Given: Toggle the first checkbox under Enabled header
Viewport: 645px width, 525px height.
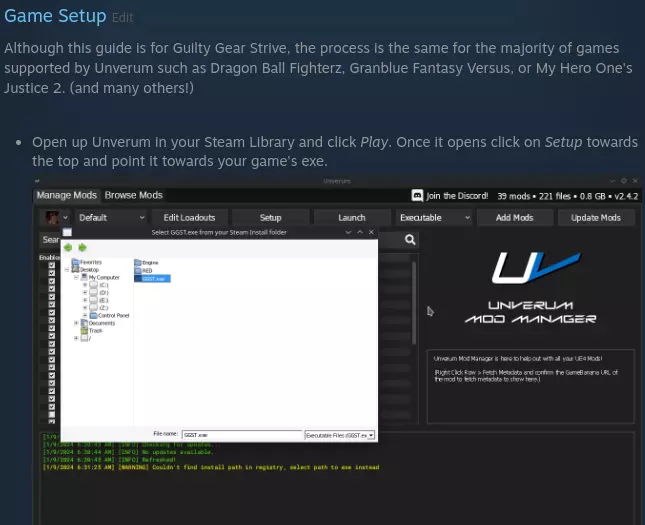Looking at the screenshot, I should point(52,265).
